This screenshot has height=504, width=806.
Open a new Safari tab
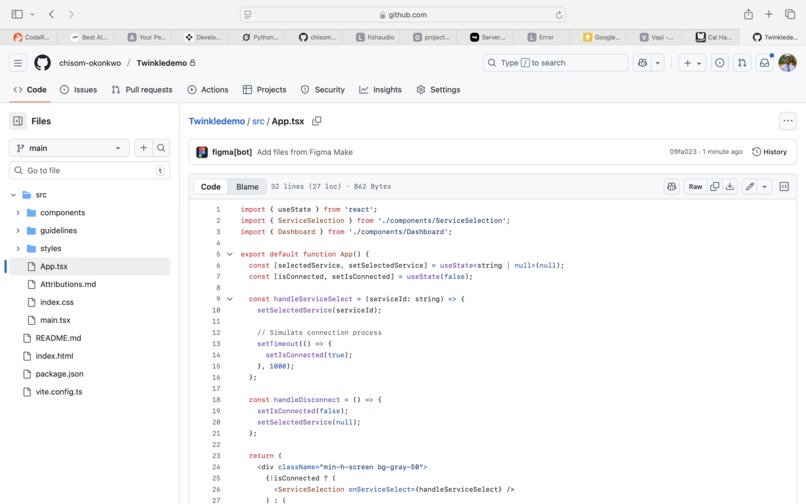(x=768, y=14)
